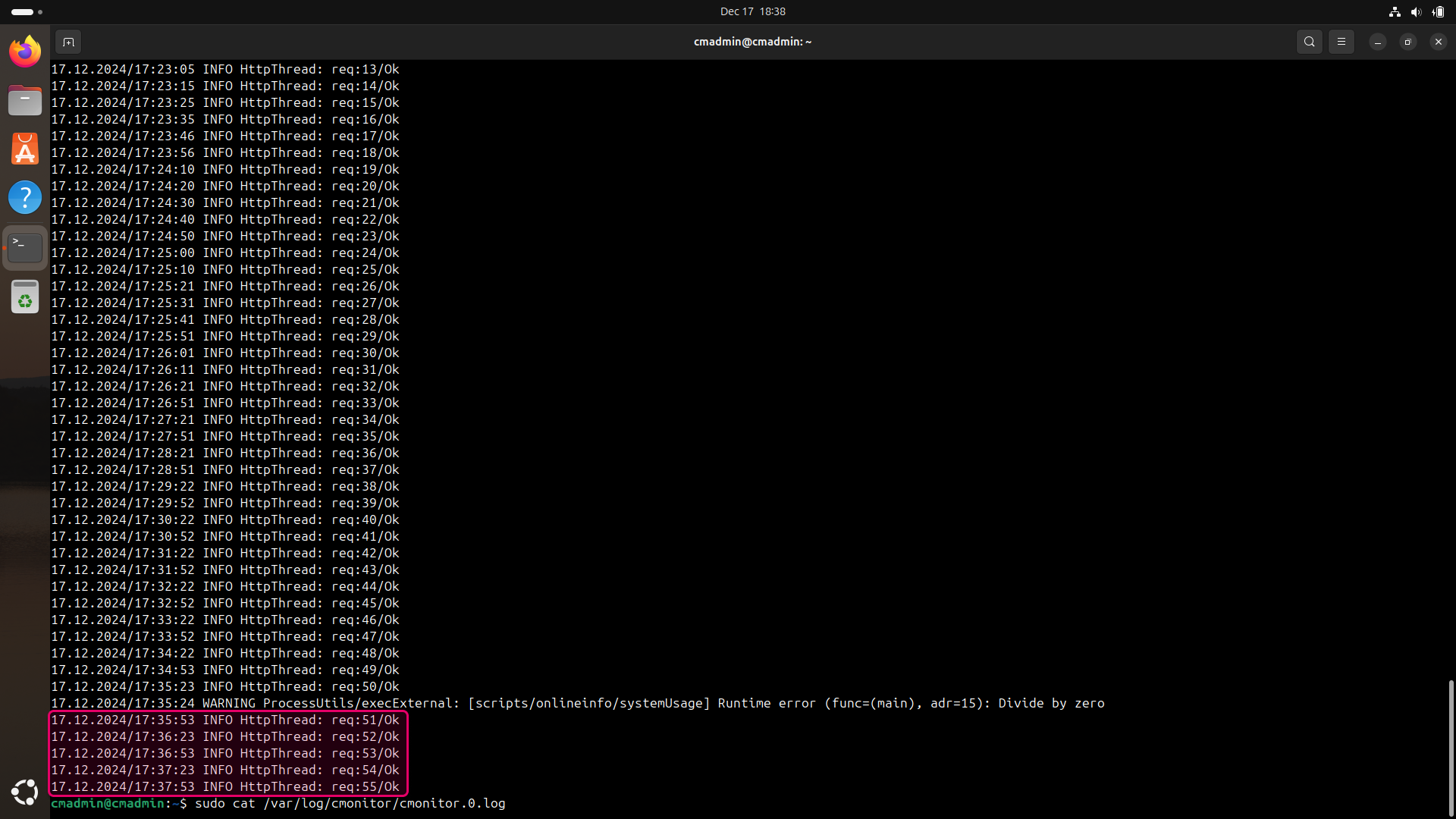
Task: Click the log line req:16/Ok
Action: (225, 119)
